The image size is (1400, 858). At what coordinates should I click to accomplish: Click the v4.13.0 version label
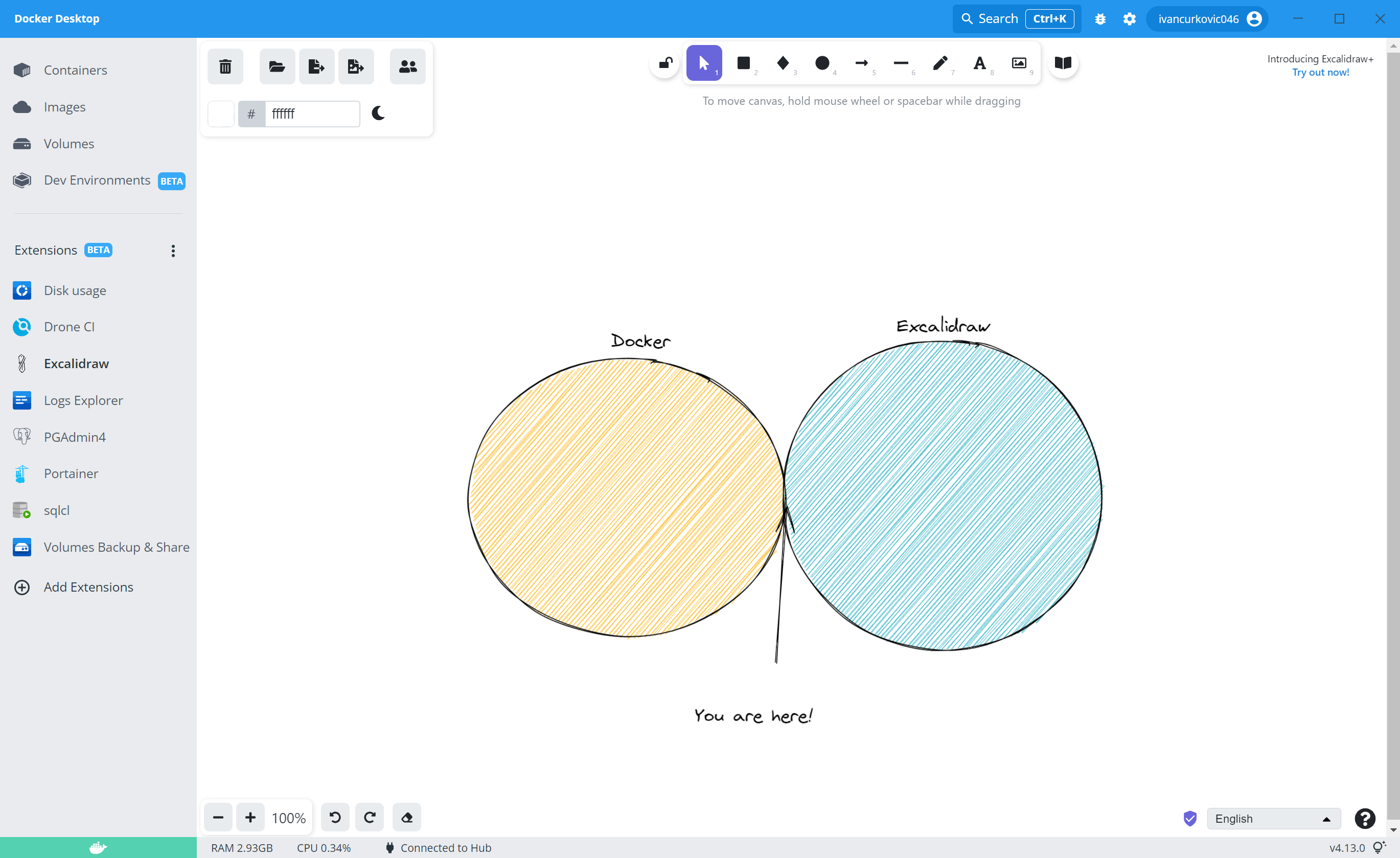click(1347, 848)
